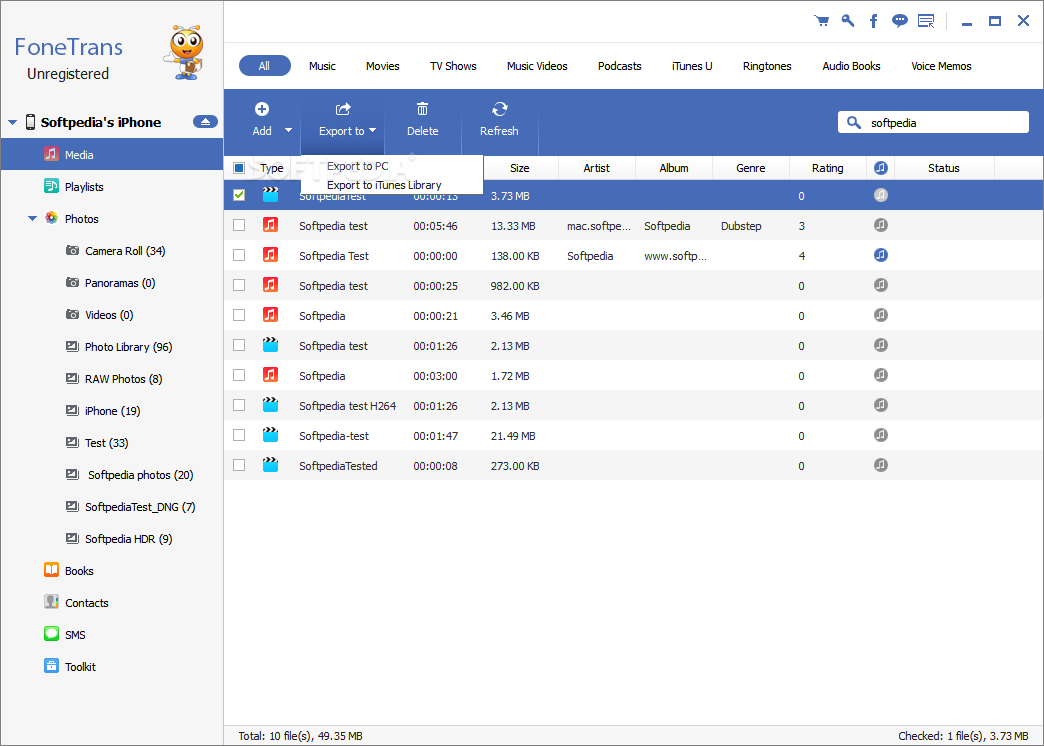Open the title bar menu icon
The image size is (1044, 746).
[926, 21]
